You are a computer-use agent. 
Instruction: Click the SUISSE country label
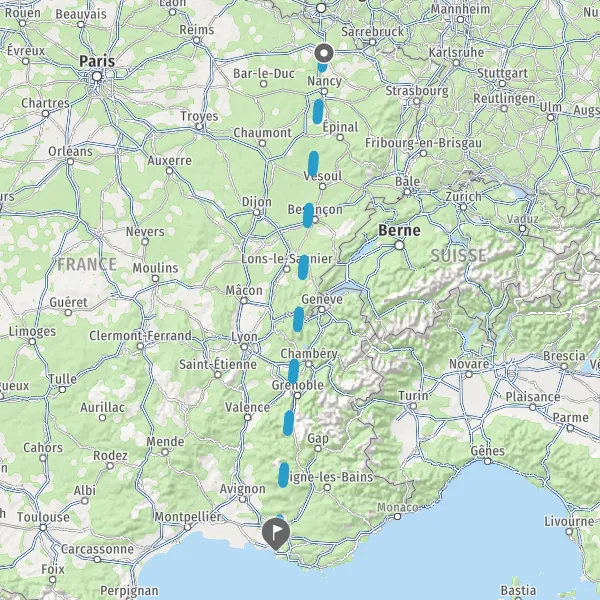tap(458, 256)
